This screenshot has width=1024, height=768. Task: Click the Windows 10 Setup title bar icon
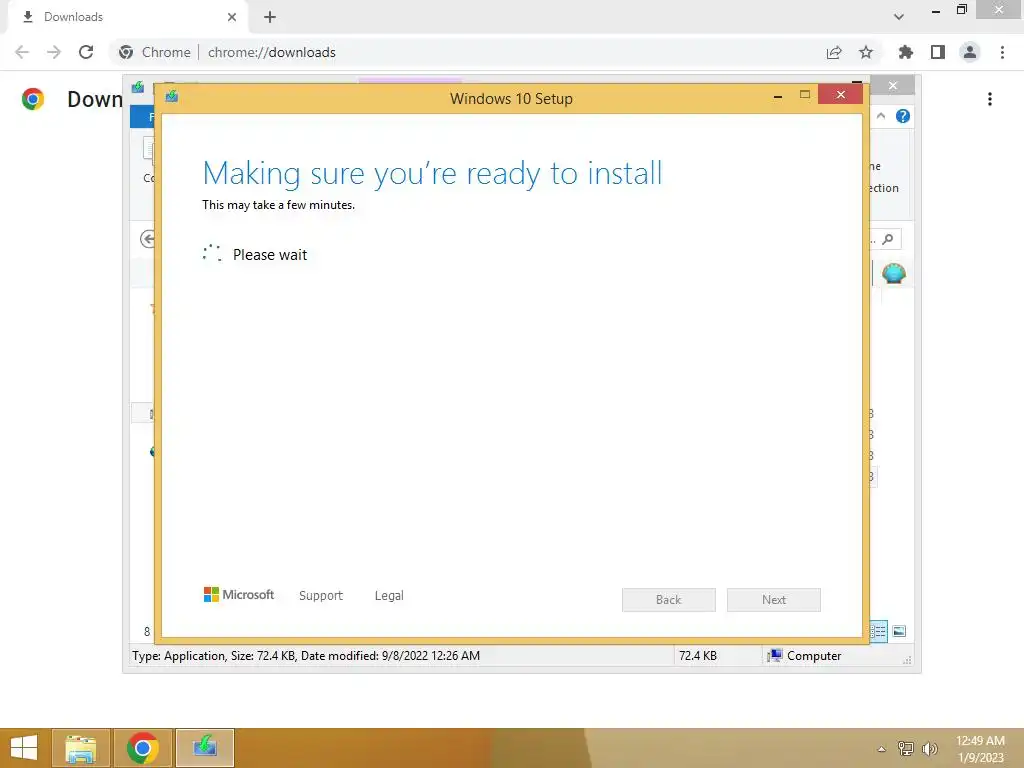tap(172, 97)
